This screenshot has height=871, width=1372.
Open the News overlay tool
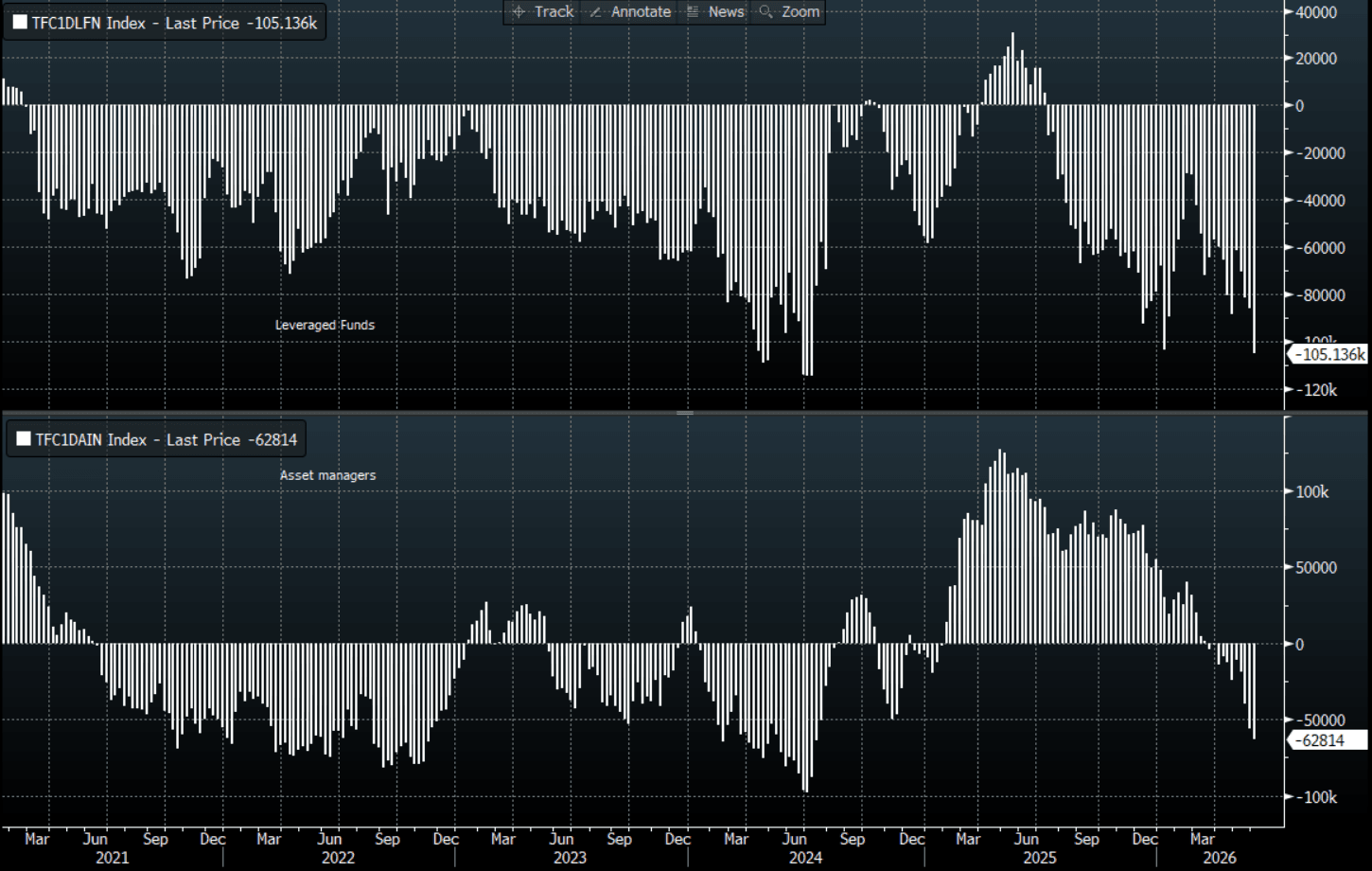click(715, 11)
